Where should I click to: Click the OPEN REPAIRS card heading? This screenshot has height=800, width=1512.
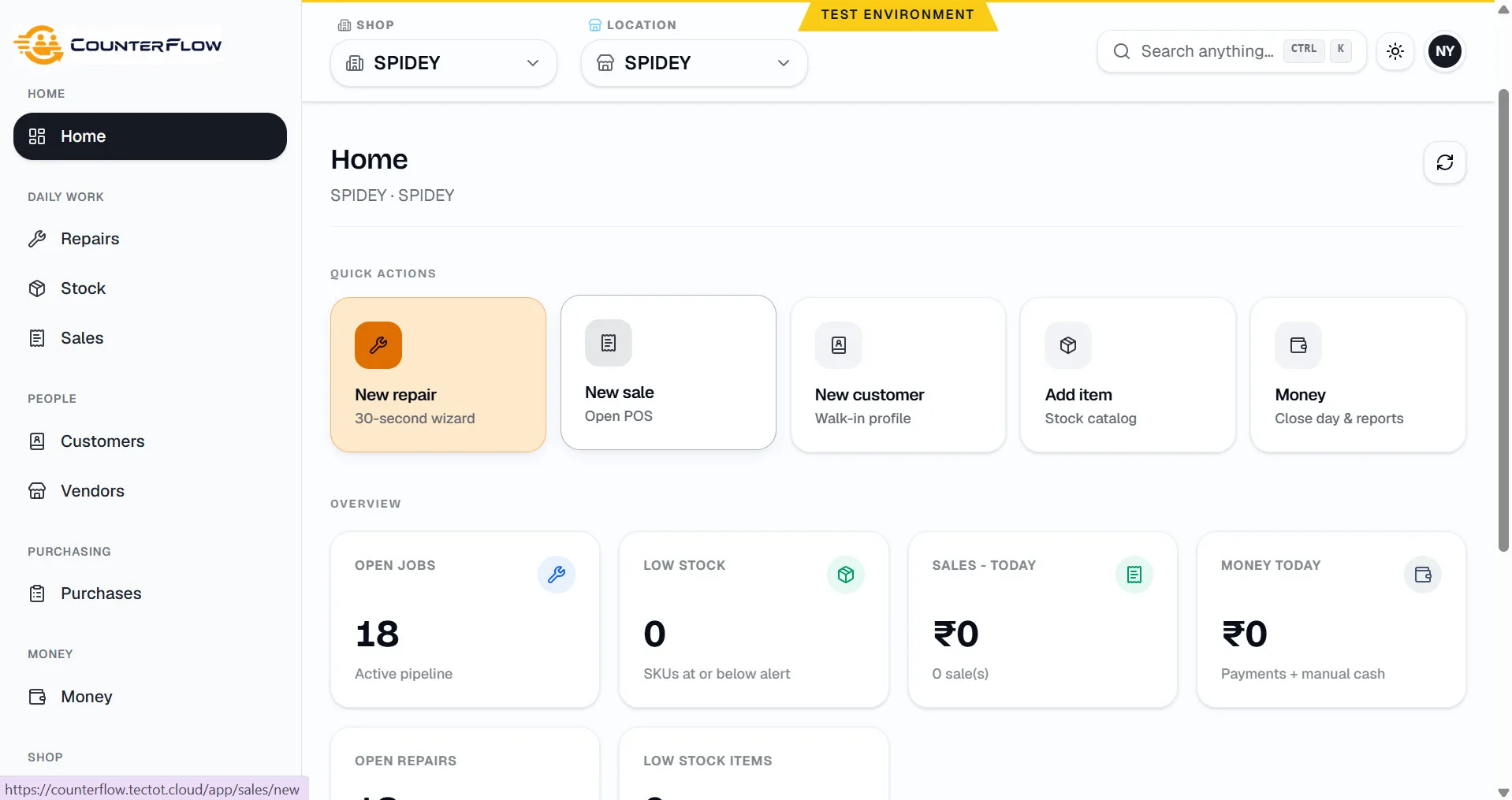tap(405, 761)
